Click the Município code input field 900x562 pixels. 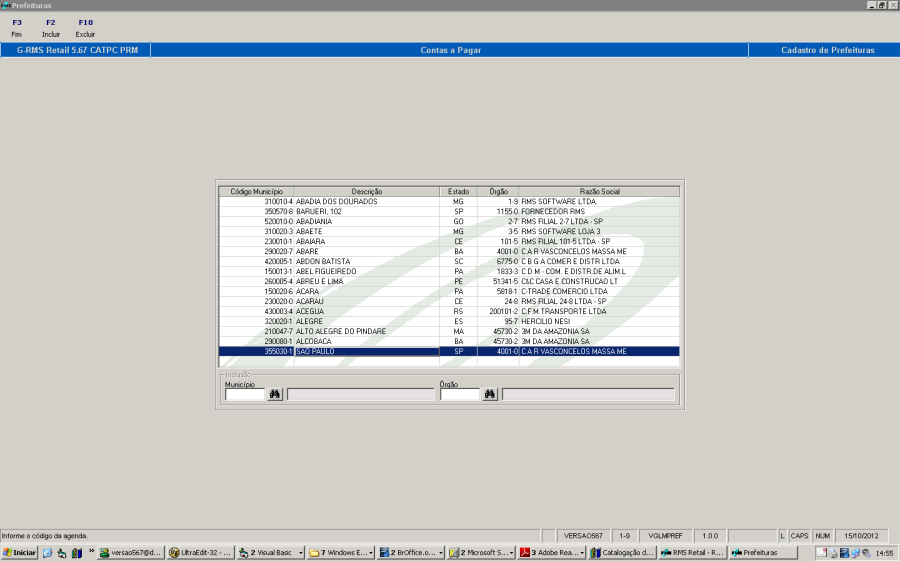tap(245, 394)
